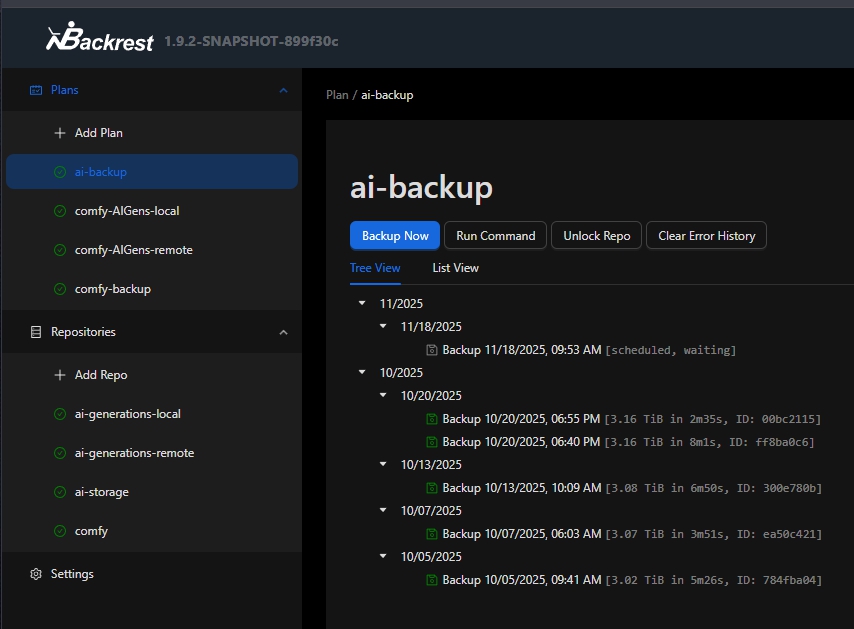The image size is (854, 629).
Task: Select the backup from 10/07/2025, 06:03 AM
Action: pos(521,534)
